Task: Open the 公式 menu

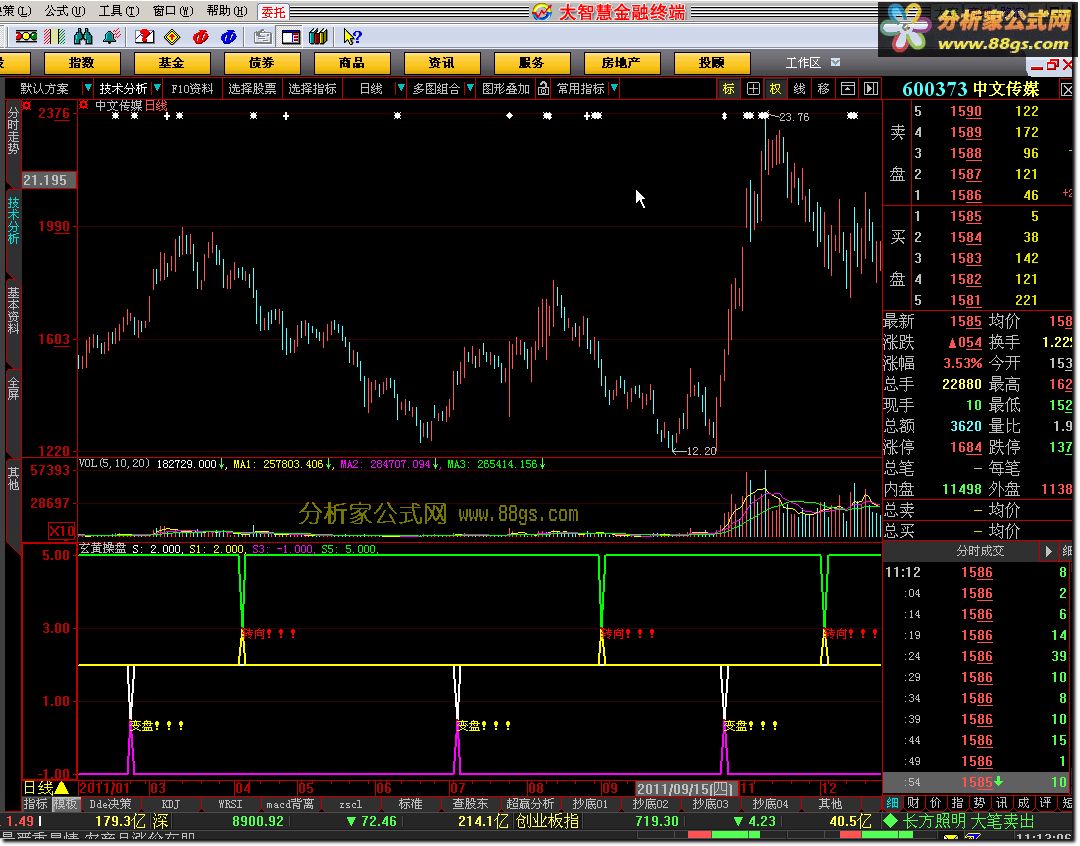Action: coord(65,11)
